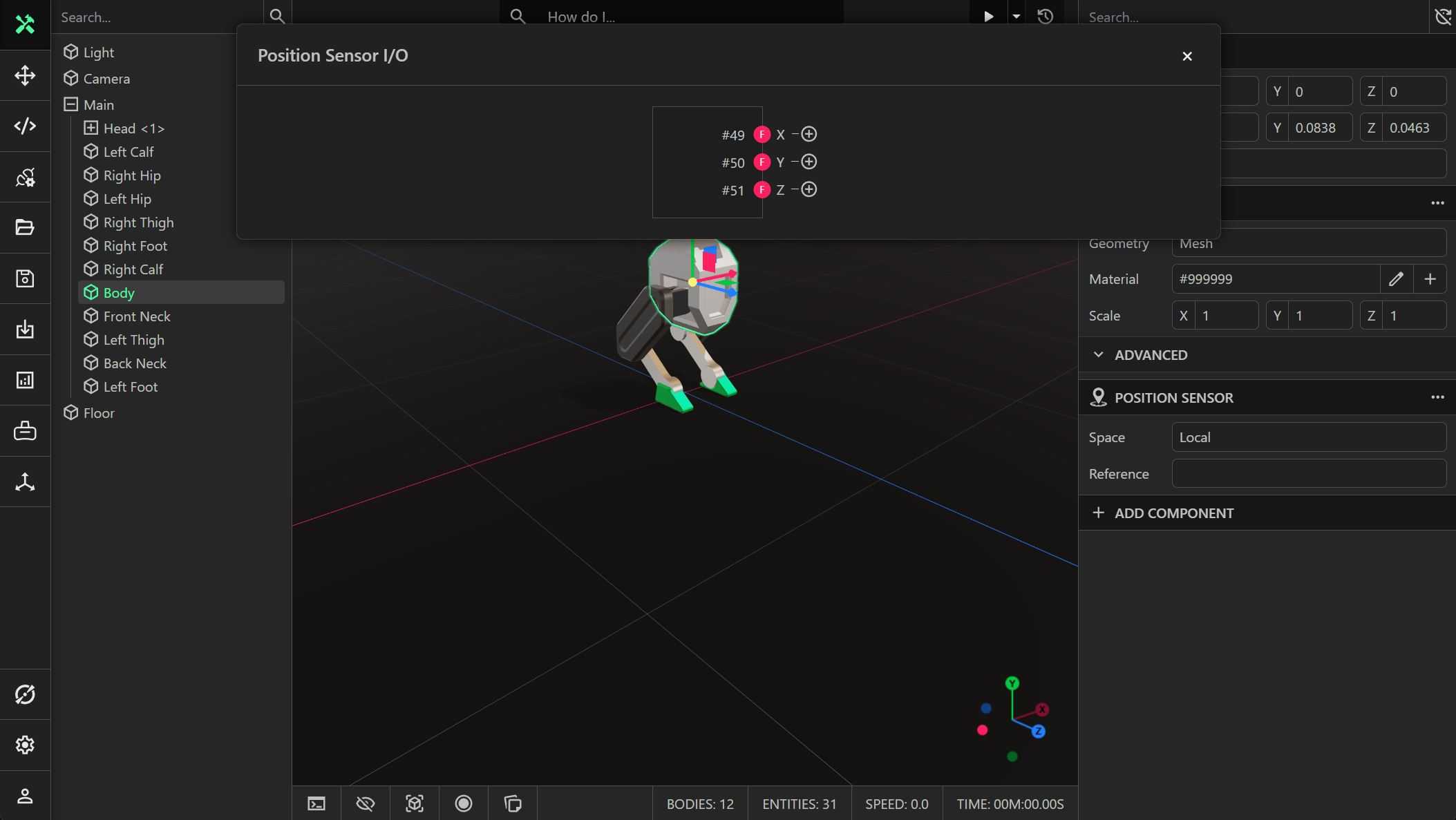Click the duplicate icon in bottom toolbar
The height and width of the screenshot is (820, 1456).
coord(512,803)
